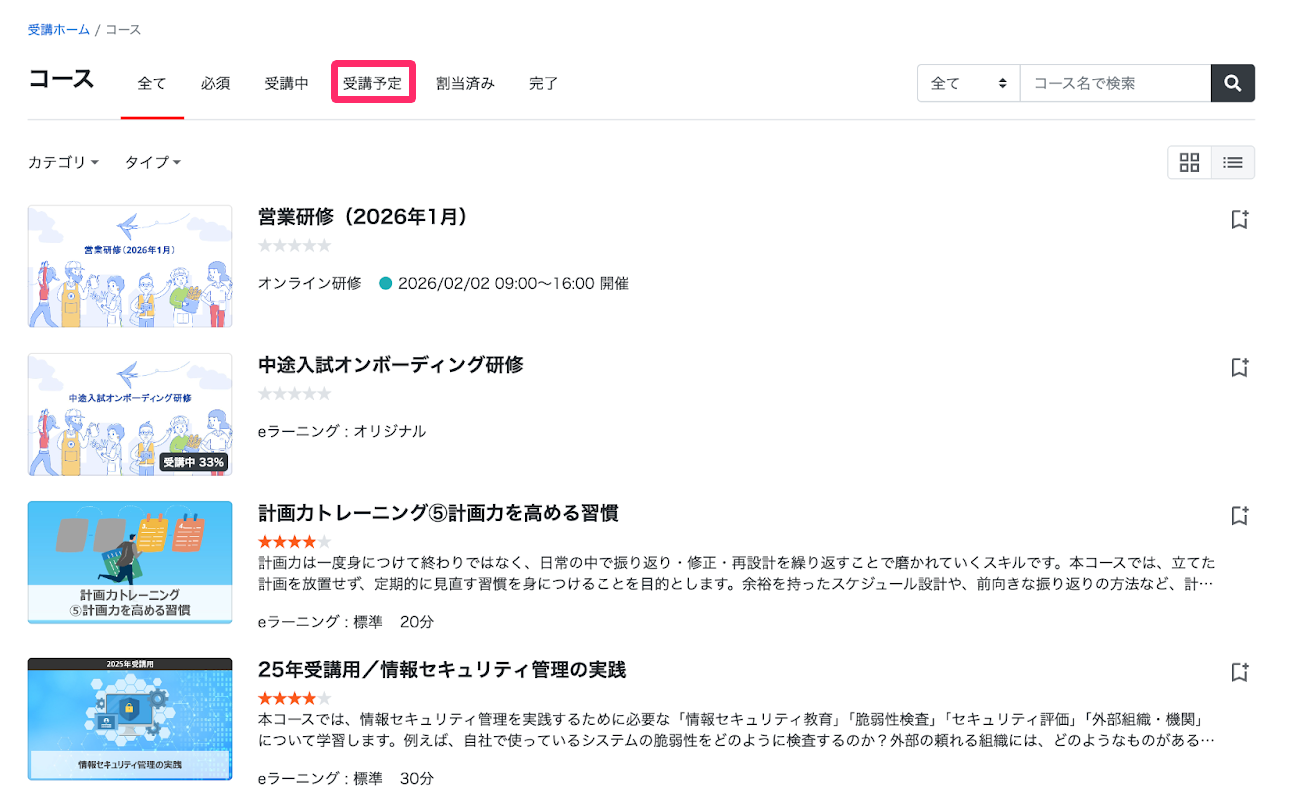Go to 受講ホーム breadcrumb link
Image resolution: width=1289 pixels, height=811 pixels.
click(x=59, y=29)
